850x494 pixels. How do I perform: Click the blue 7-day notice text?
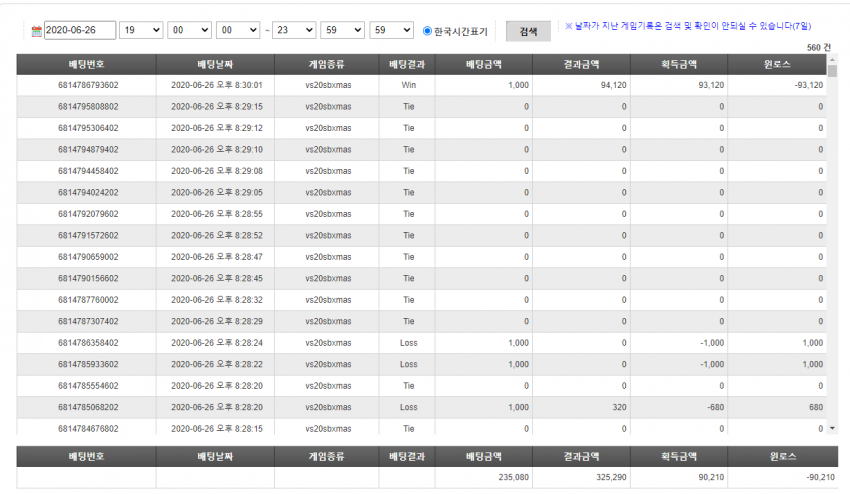pos(688,26)
